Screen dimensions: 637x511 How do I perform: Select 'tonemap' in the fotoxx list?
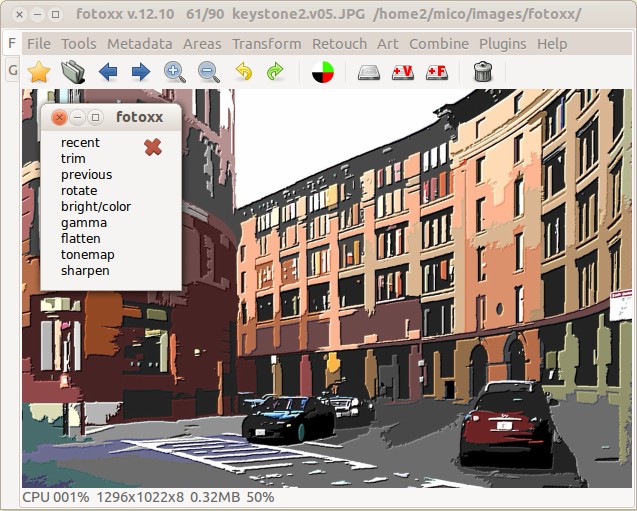(88, 255)
